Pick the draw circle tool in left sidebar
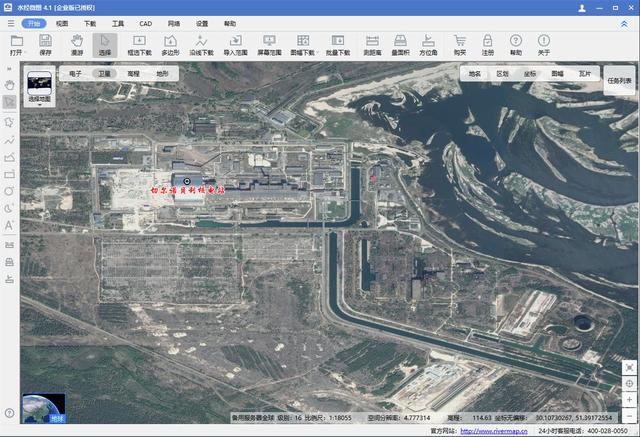 [x=9, y=191]
